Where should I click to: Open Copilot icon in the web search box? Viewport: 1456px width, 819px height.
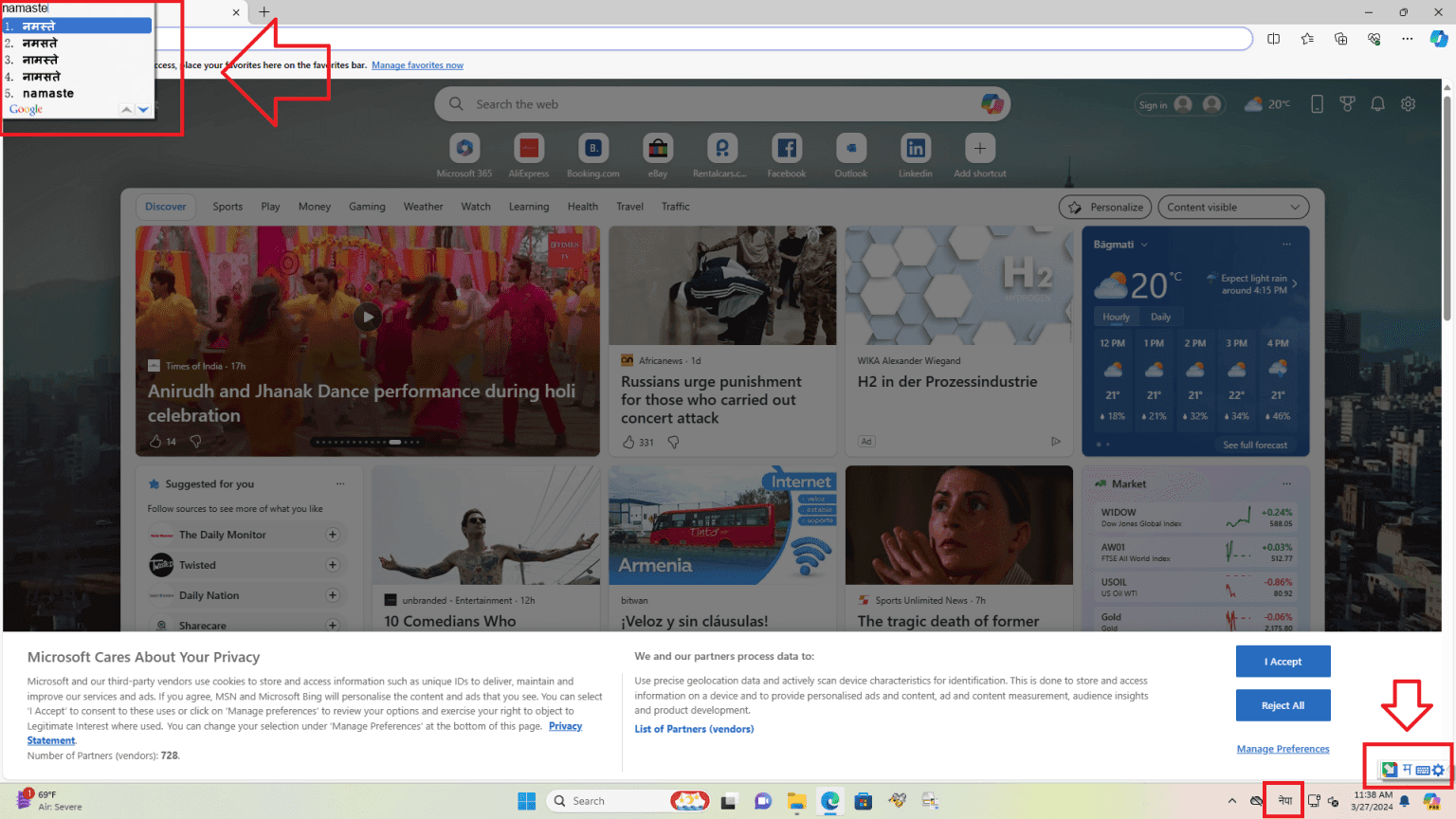point(992,104)
